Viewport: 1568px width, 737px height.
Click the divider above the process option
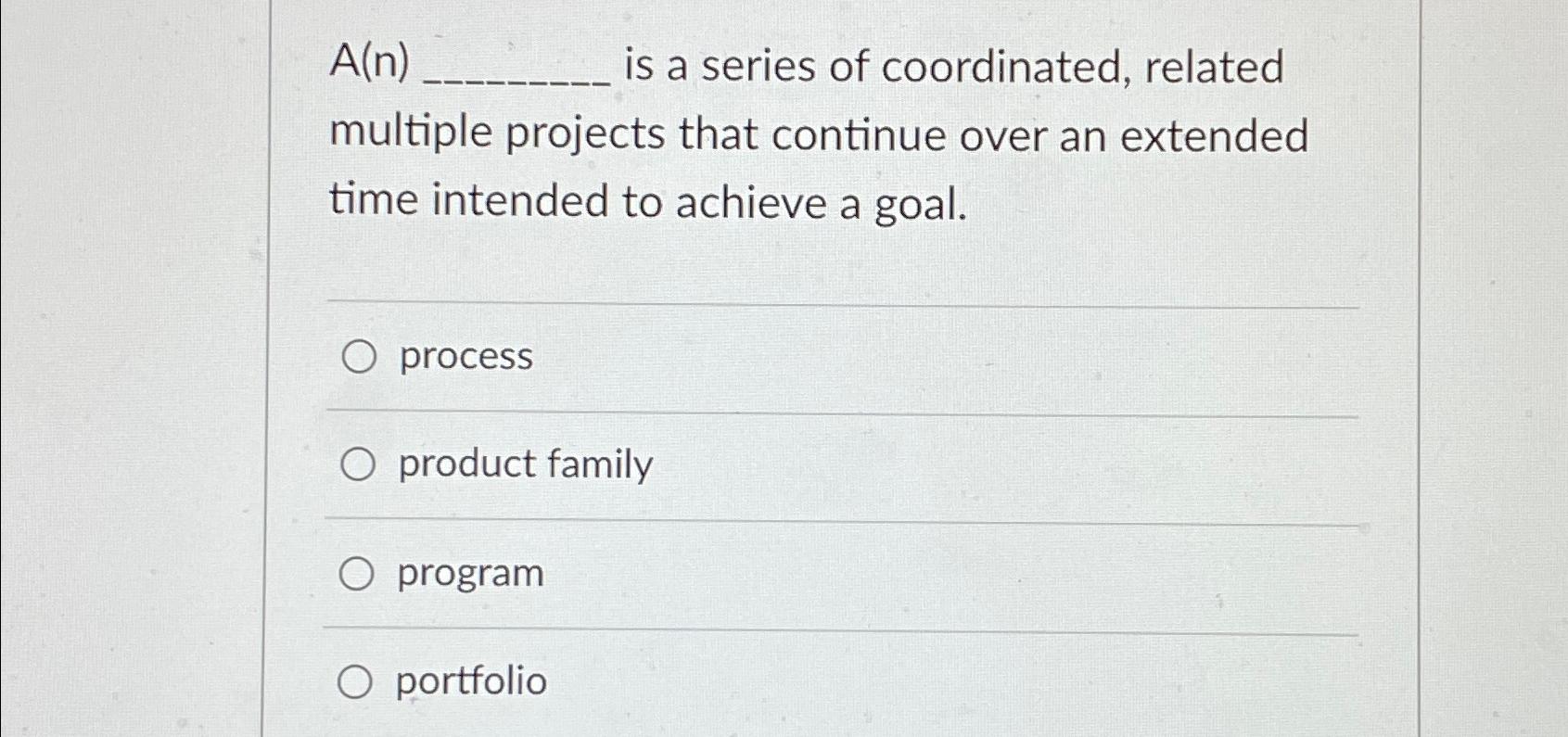(x=835, y=301)
